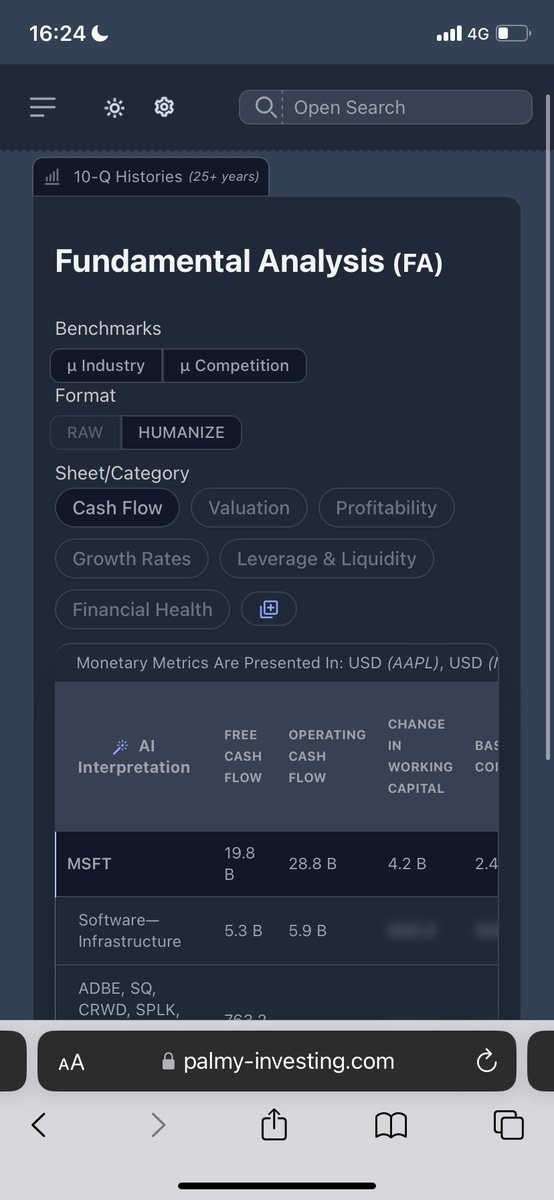
Task: Select the Profitability category
Action: click(386, 508)
